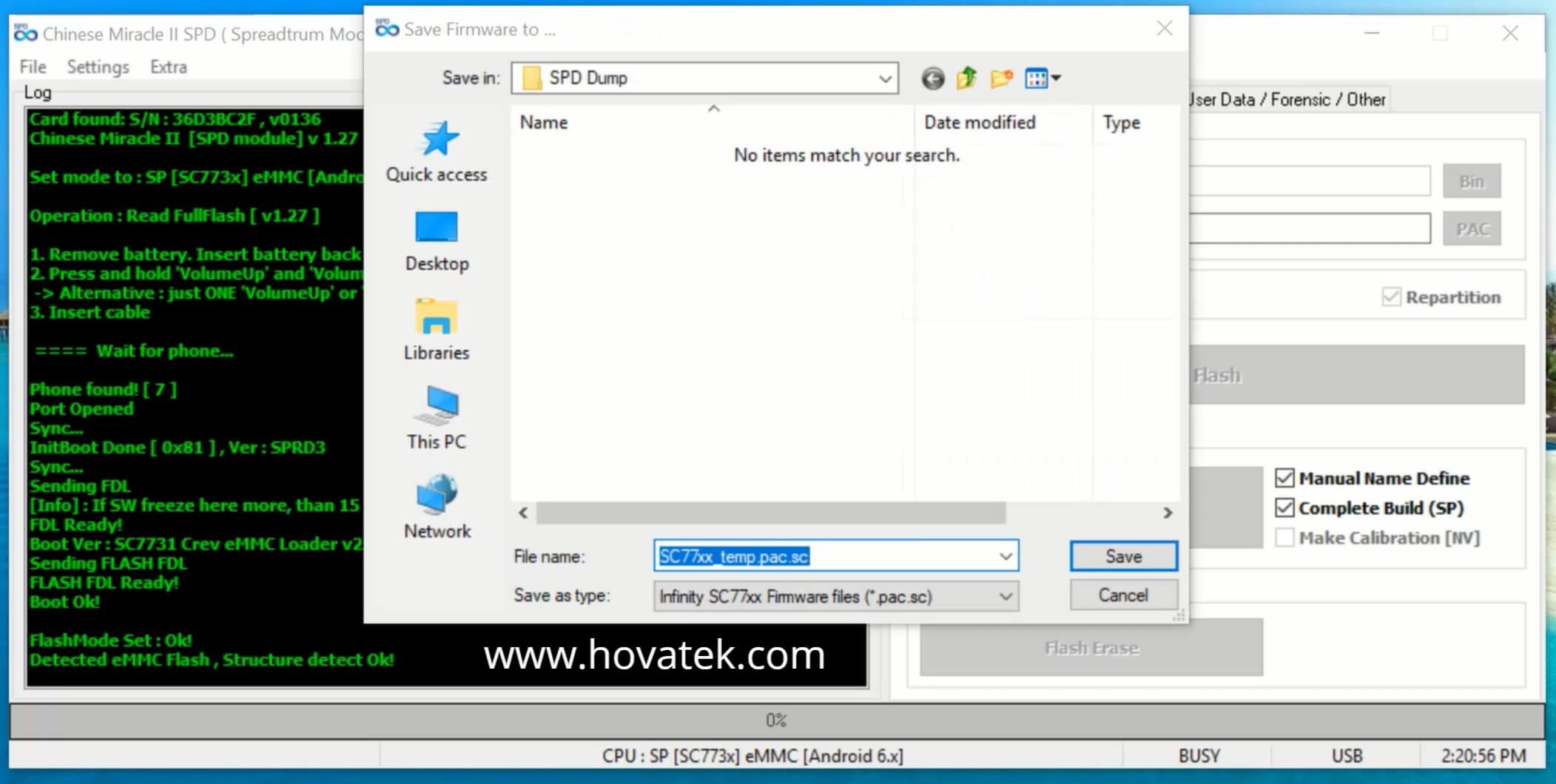Click the BUSY status indicator
This screenshot has height=784, width=1556.
tap(1199, 756)
